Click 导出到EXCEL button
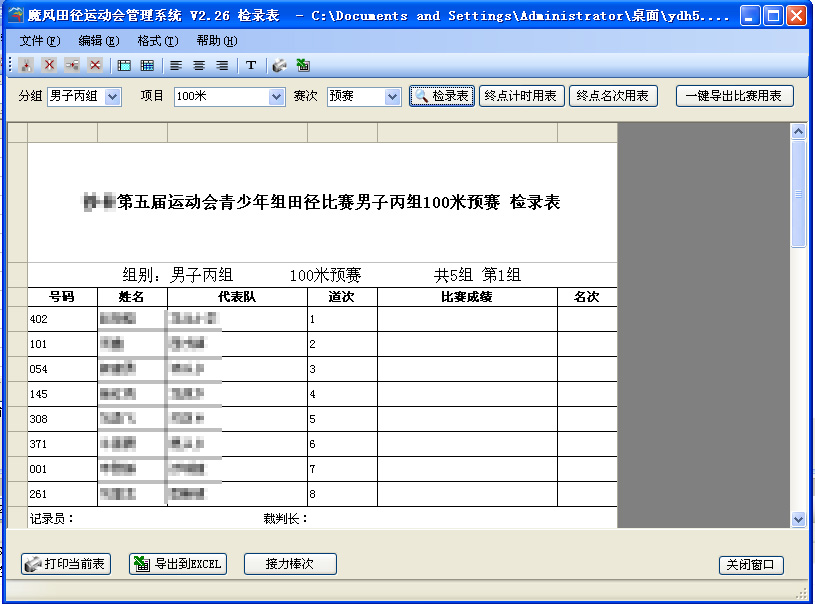The image size is (815, 604). click(x=178, y=564)
